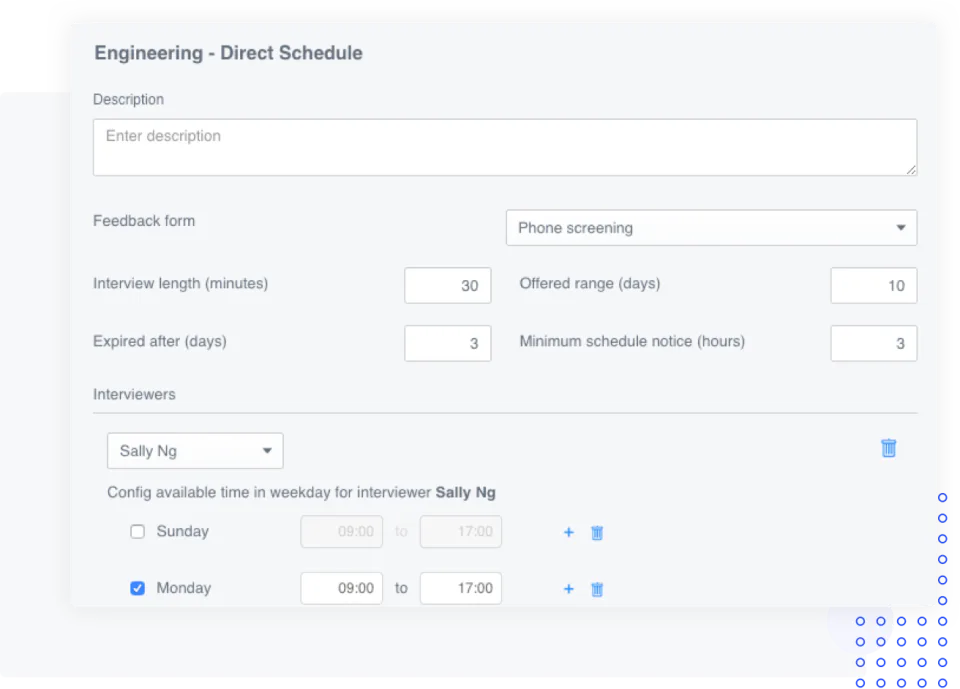
Task: Add time slot for Sunday
Action: point(569,532)
